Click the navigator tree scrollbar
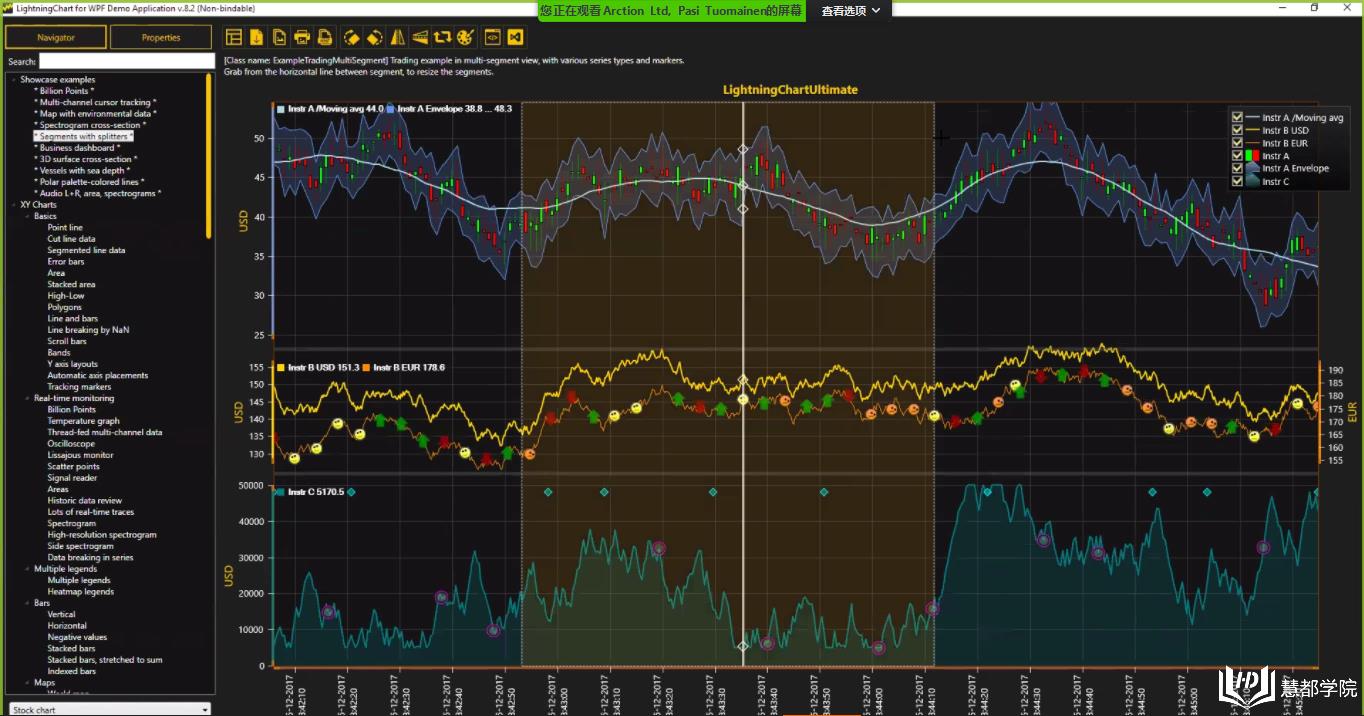This screenshot has width=1364, height=716. pos(209,155)
